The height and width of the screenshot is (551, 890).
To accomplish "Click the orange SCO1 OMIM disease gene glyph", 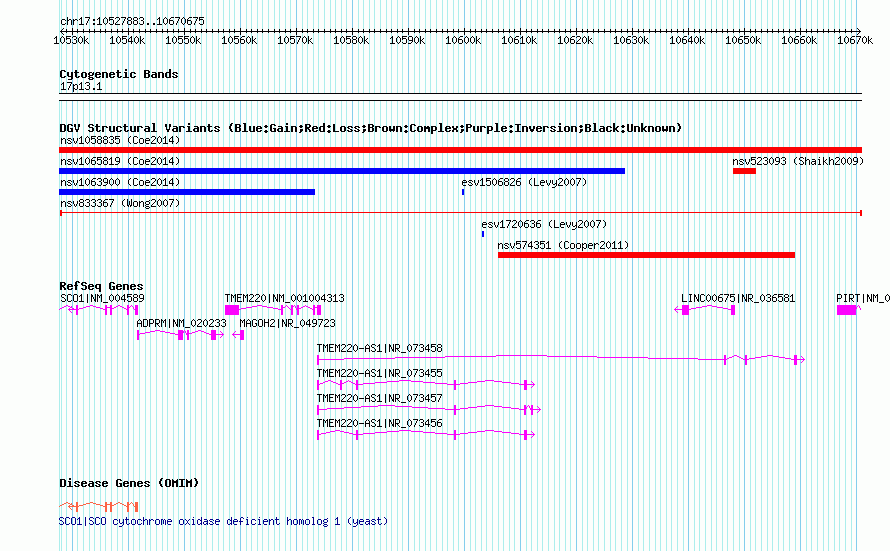I will tap(99, 506).
